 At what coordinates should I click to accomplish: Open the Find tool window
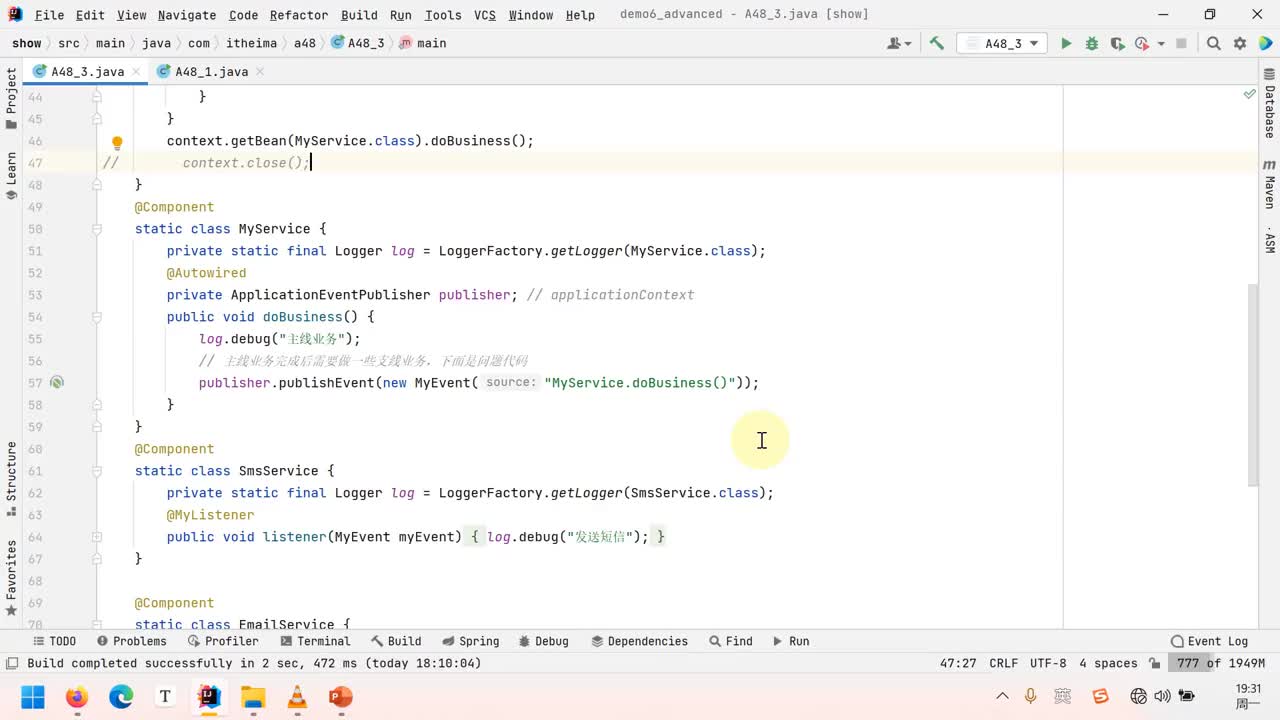[x=730, y=641]
